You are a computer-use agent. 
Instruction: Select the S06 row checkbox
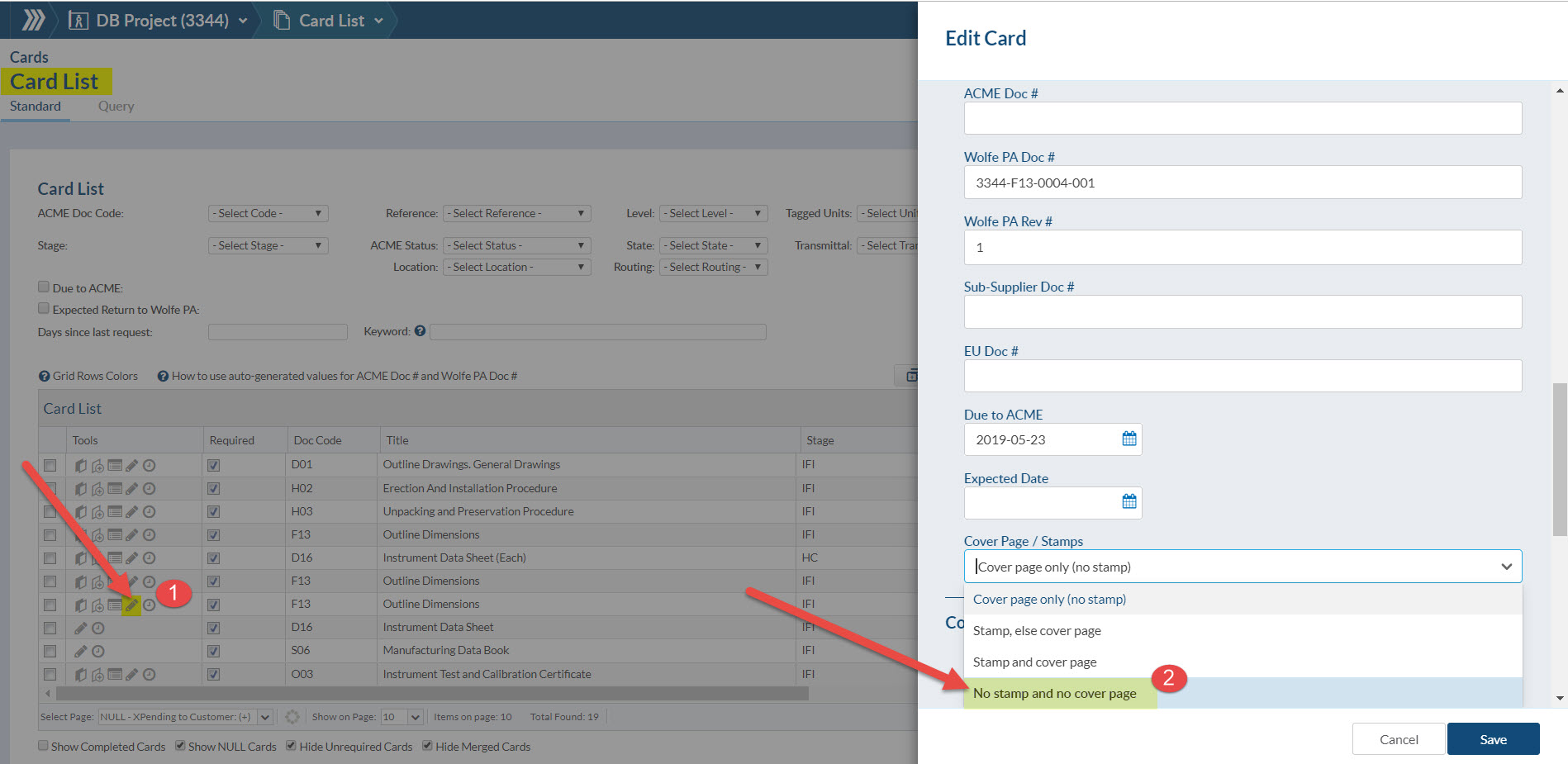click(x=50, y=651)
